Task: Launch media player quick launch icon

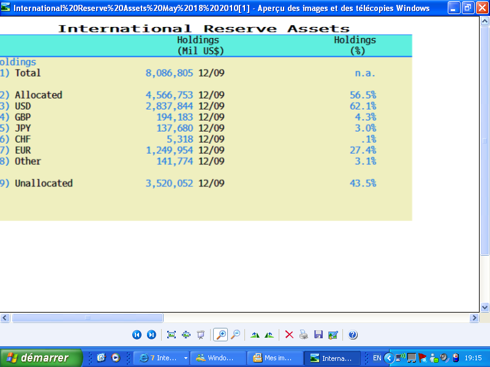Action: point(116,358)
